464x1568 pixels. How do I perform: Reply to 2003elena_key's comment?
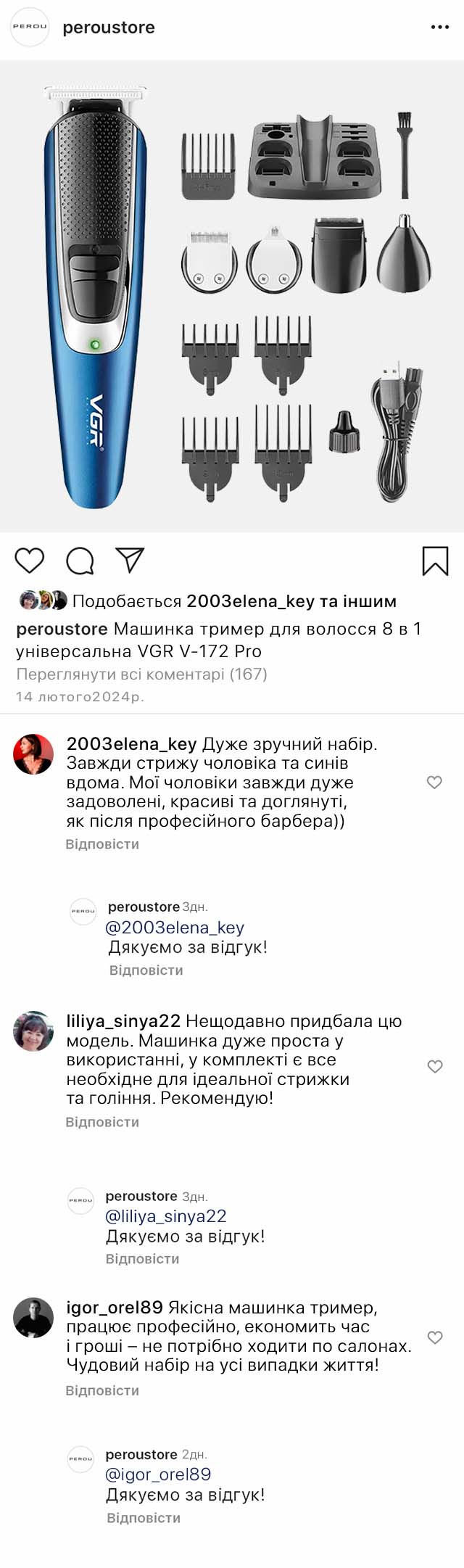102,844
